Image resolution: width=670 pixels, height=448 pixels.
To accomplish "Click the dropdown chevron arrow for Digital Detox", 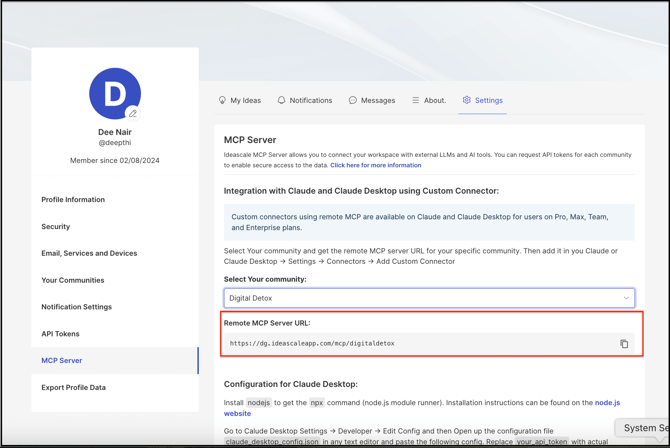I will click(x=626, y=298).
